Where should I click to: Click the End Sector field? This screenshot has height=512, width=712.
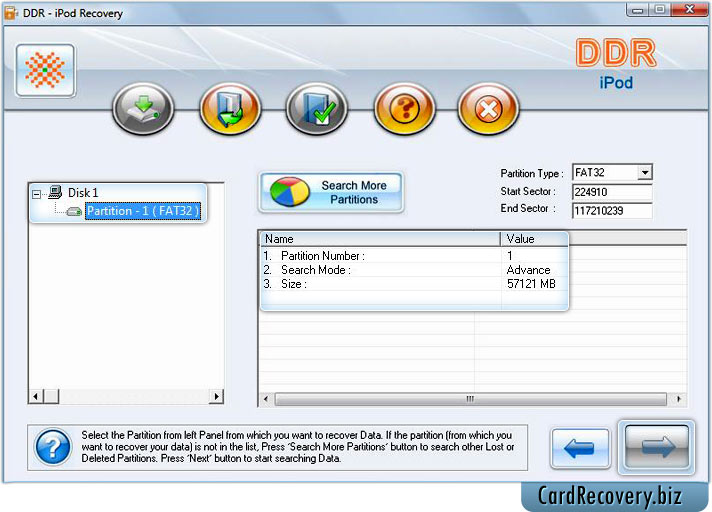coord(612,211)
